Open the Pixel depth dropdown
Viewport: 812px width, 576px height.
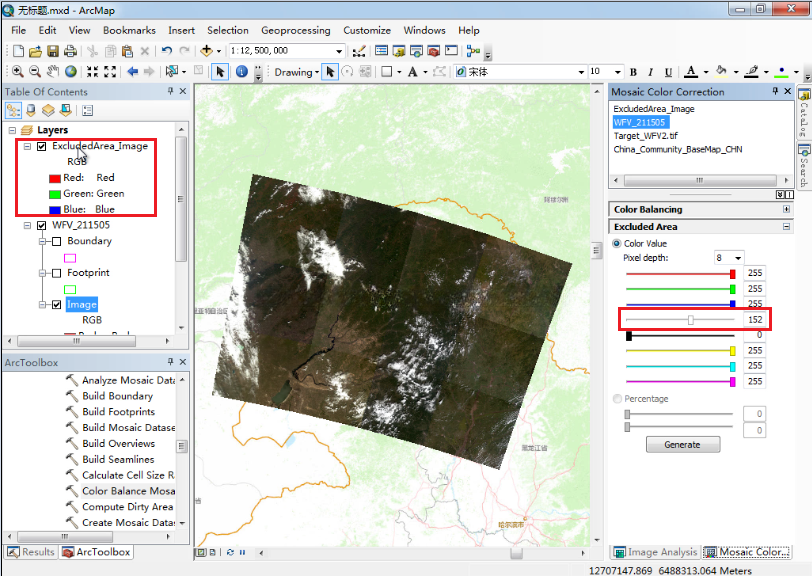[x=738, y=258]
